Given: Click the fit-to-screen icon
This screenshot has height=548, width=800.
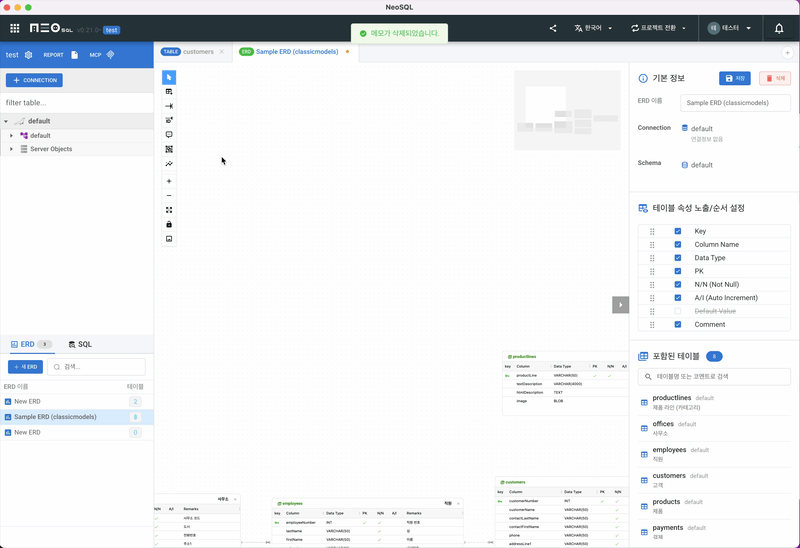Looking at the screenshot, I should coord(169,210).
